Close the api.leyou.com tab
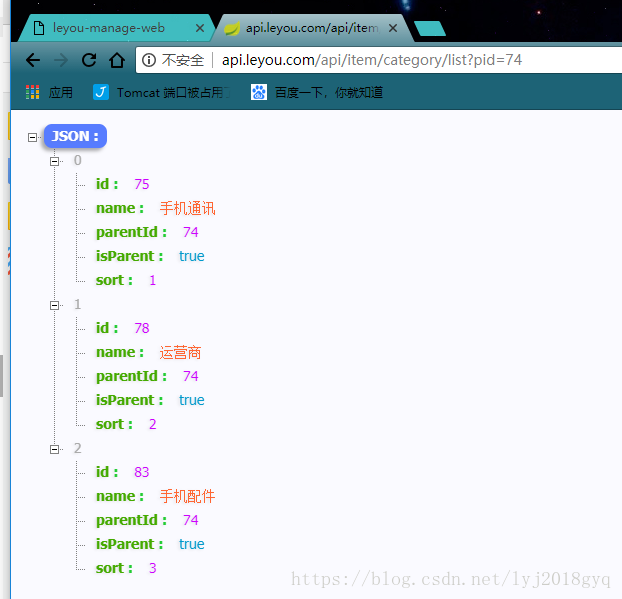 click(x=393, y=28)
